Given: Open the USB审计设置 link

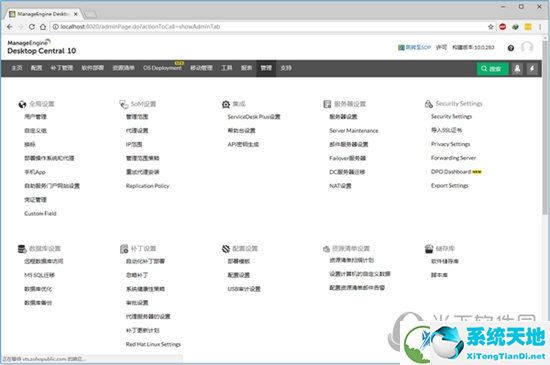Looking at the screenshot, I should coord(244,289).
